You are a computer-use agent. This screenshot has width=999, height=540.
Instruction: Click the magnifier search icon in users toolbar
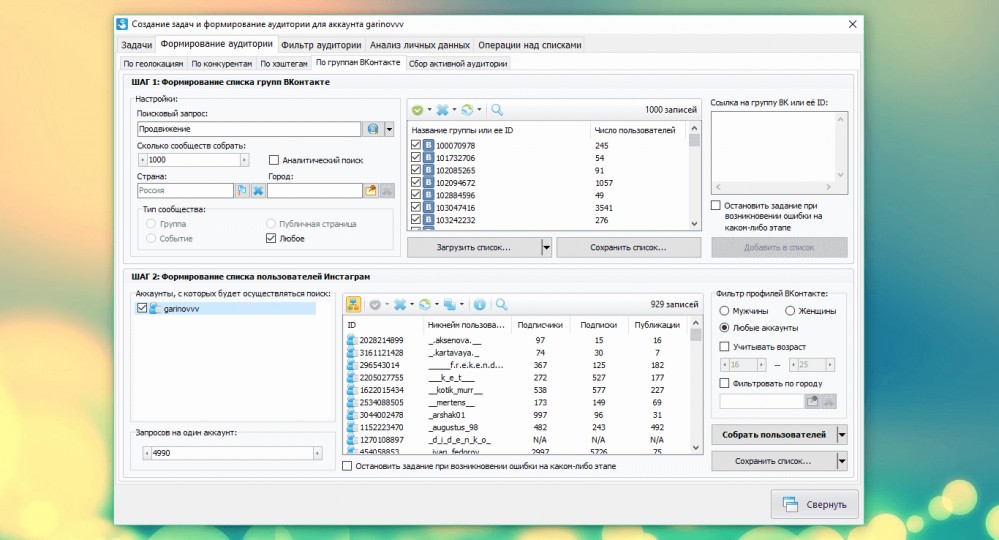tap(501, 304)
